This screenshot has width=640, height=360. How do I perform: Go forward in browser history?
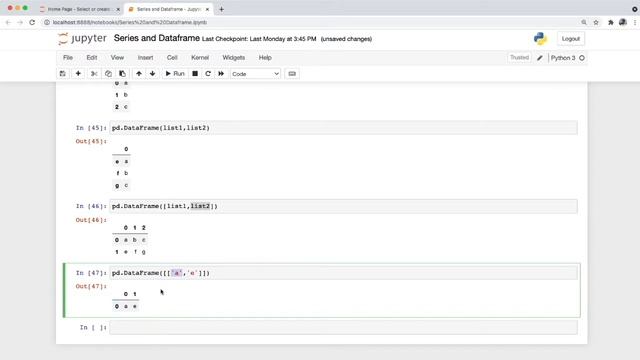(x=20, y=22)
